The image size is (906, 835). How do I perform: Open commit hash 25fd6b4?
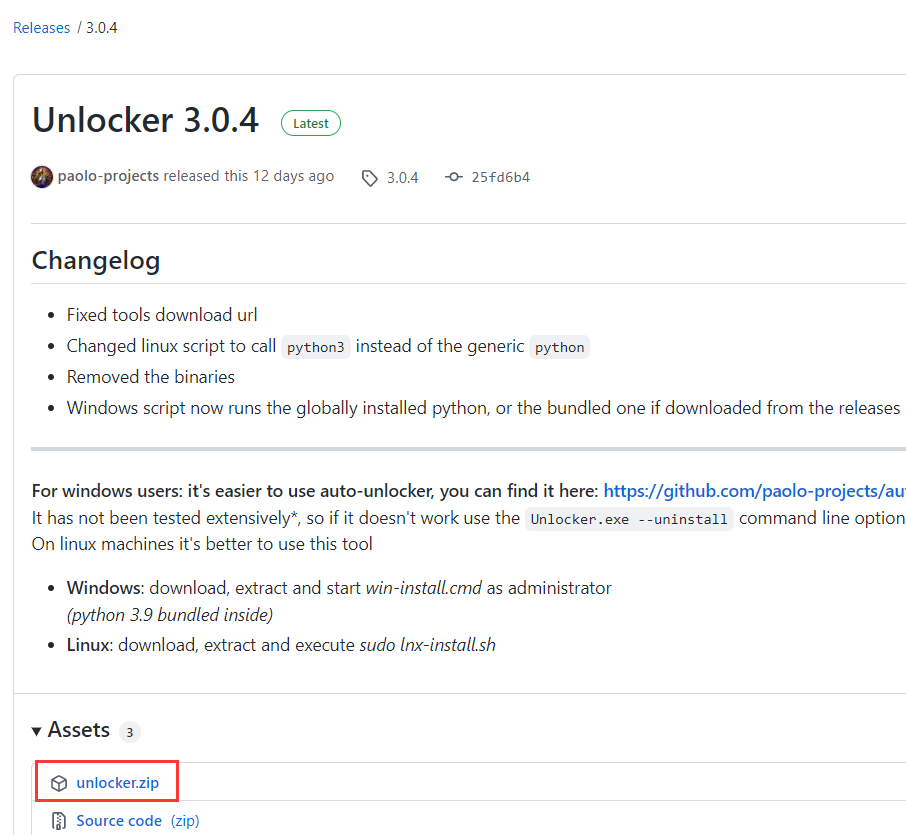500,178
